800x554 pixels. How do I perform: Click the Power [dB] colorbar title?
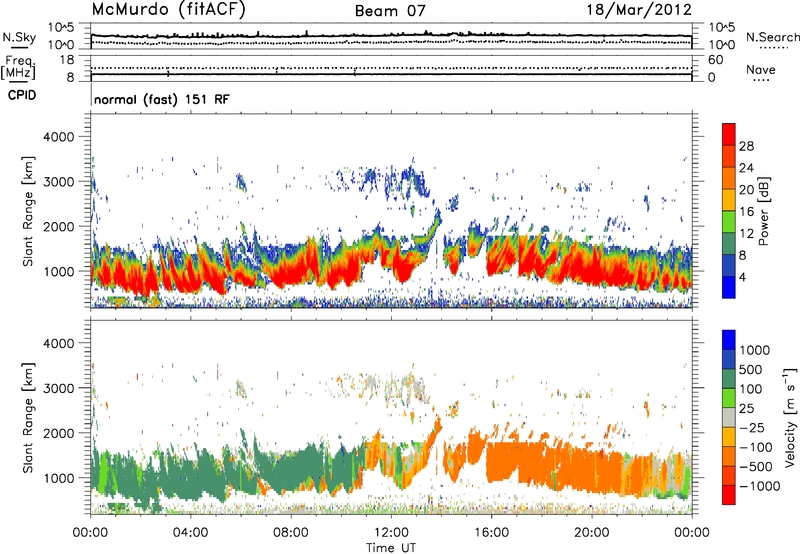[763, 211]
